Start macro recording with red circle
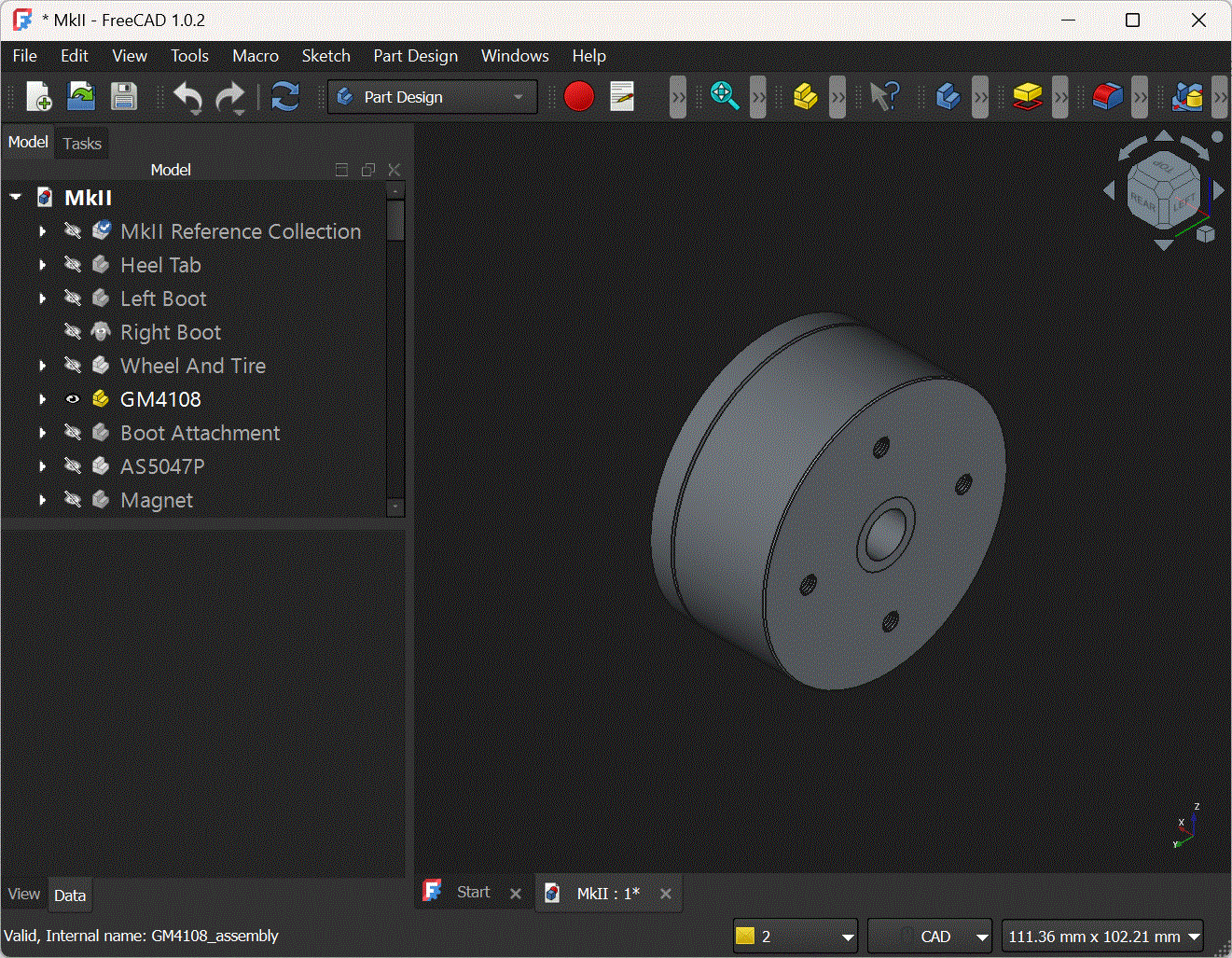 578,97
